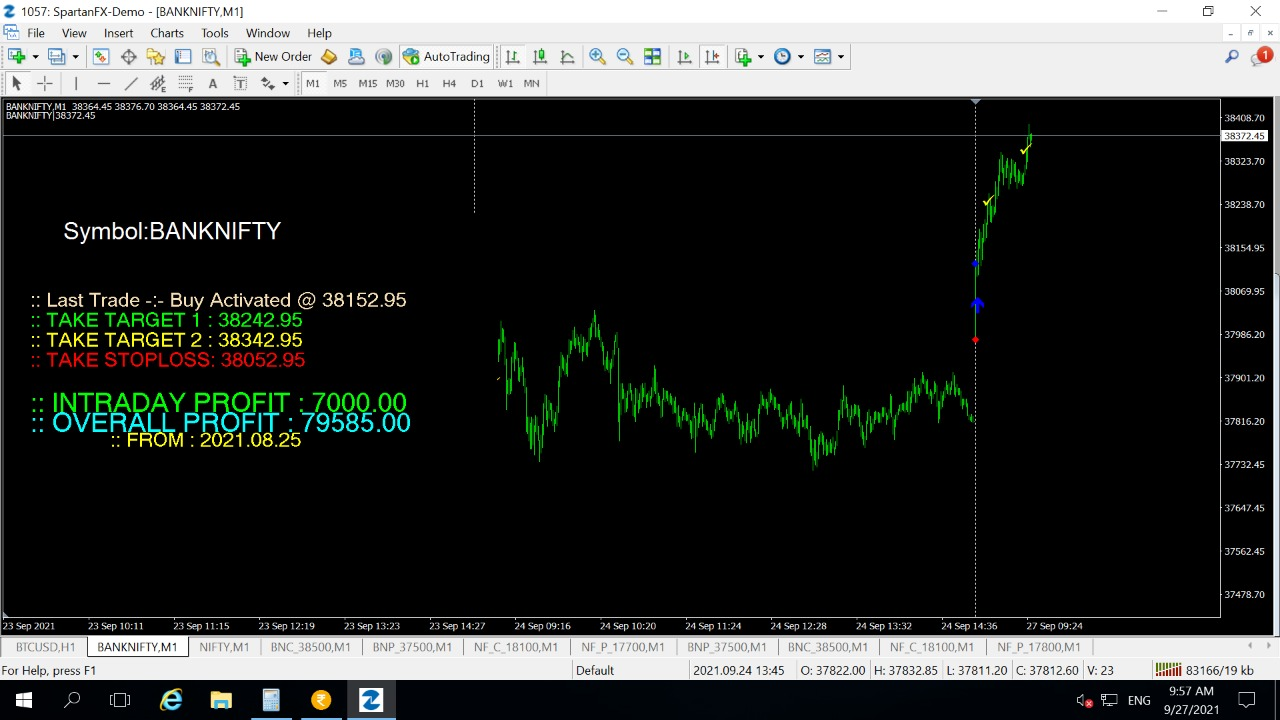Show the Data Window panel
Viewport: 1280px width, 720px height.
pos(129,57)
